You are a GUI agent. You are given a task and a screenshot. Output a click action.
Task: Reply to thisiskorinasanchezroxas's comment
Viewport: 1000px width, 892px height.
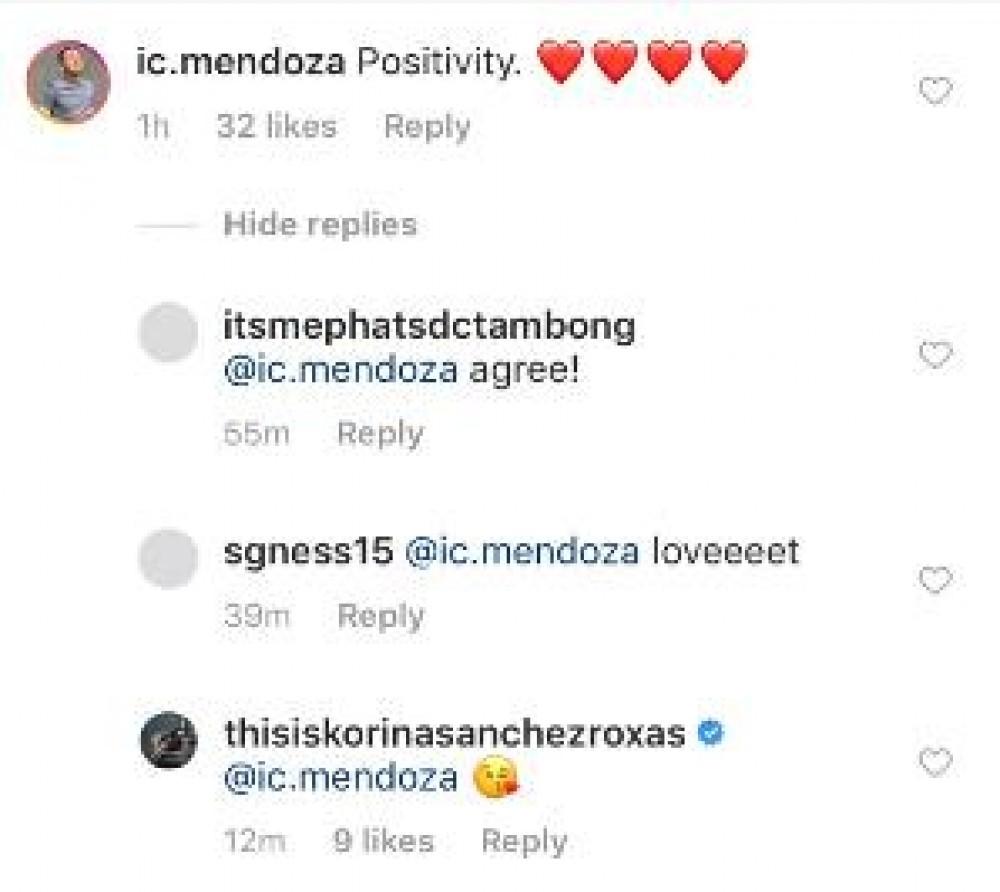524,842
